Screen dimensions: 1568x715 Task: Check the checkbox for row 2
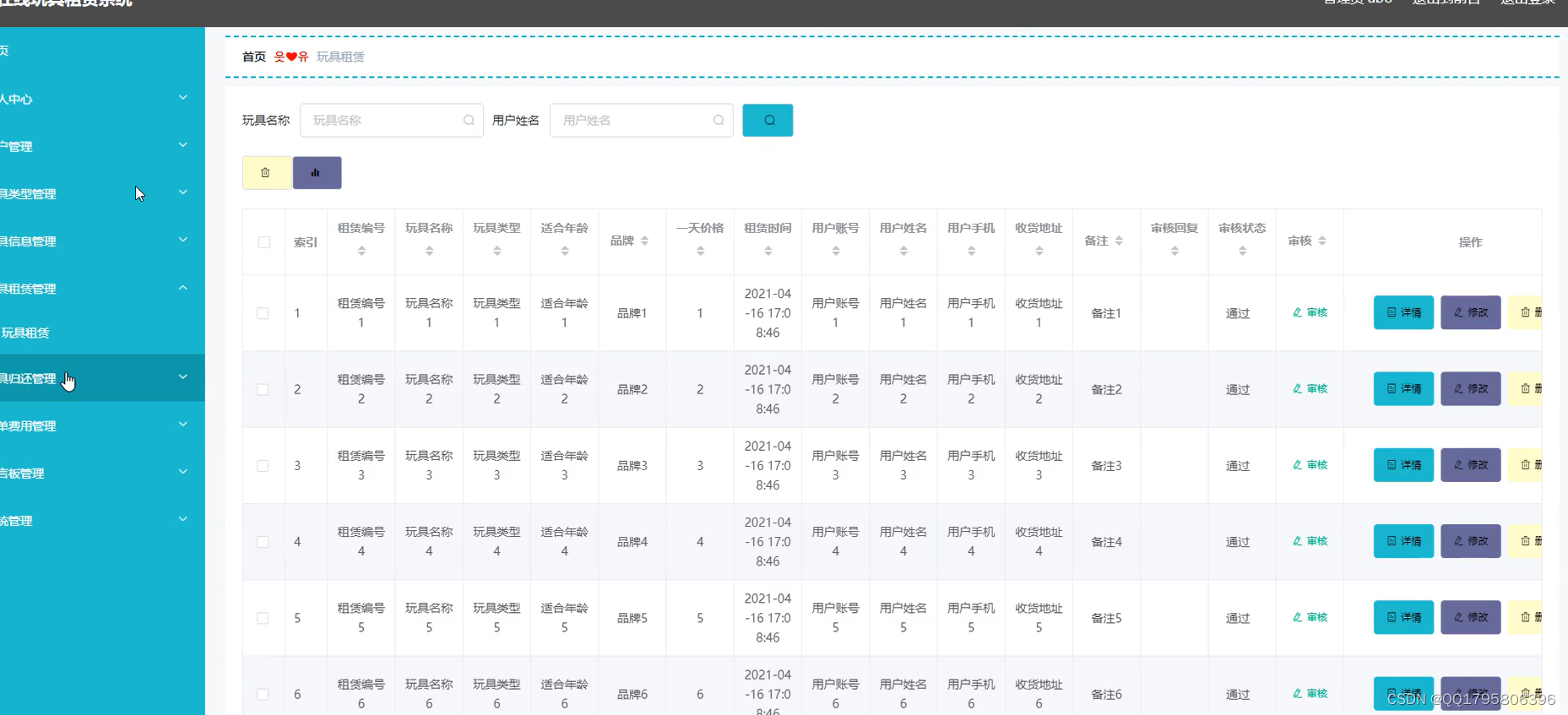(x=263, y=389)
